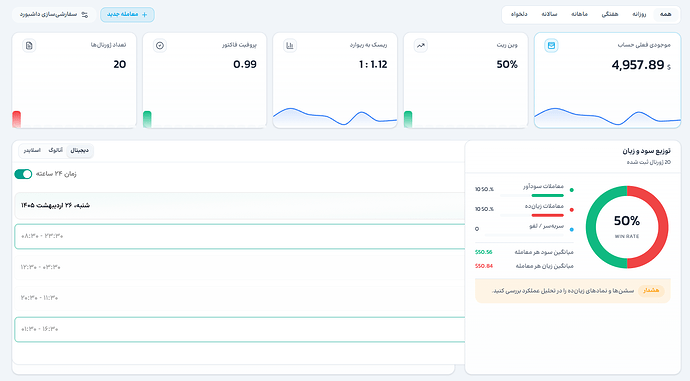This screenshot has height=381, width=690.
Task: Open سفارشی‌سازی داشبورد dashboard customization
Action: pyautogui.click(x=54, y=15)
